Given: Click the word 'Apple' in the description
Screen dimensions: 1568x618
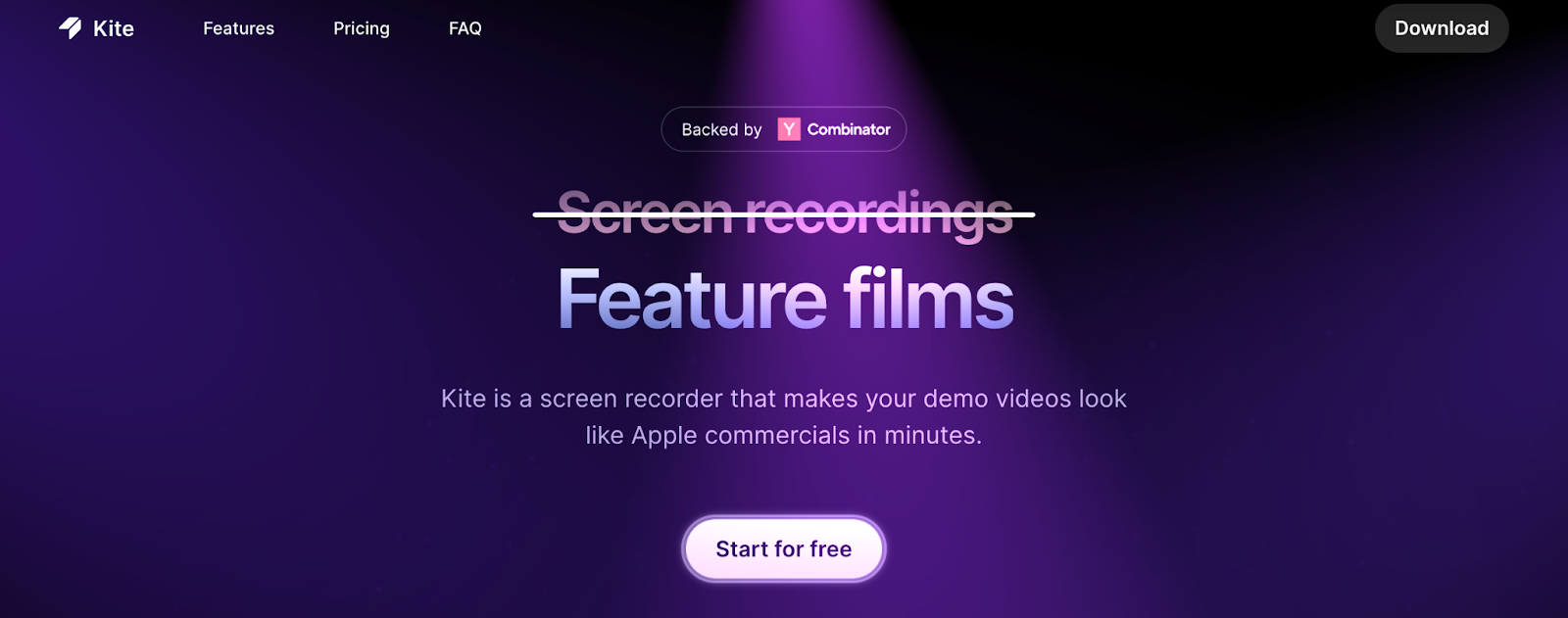Looking at the screenshot, I should (664, 436).
